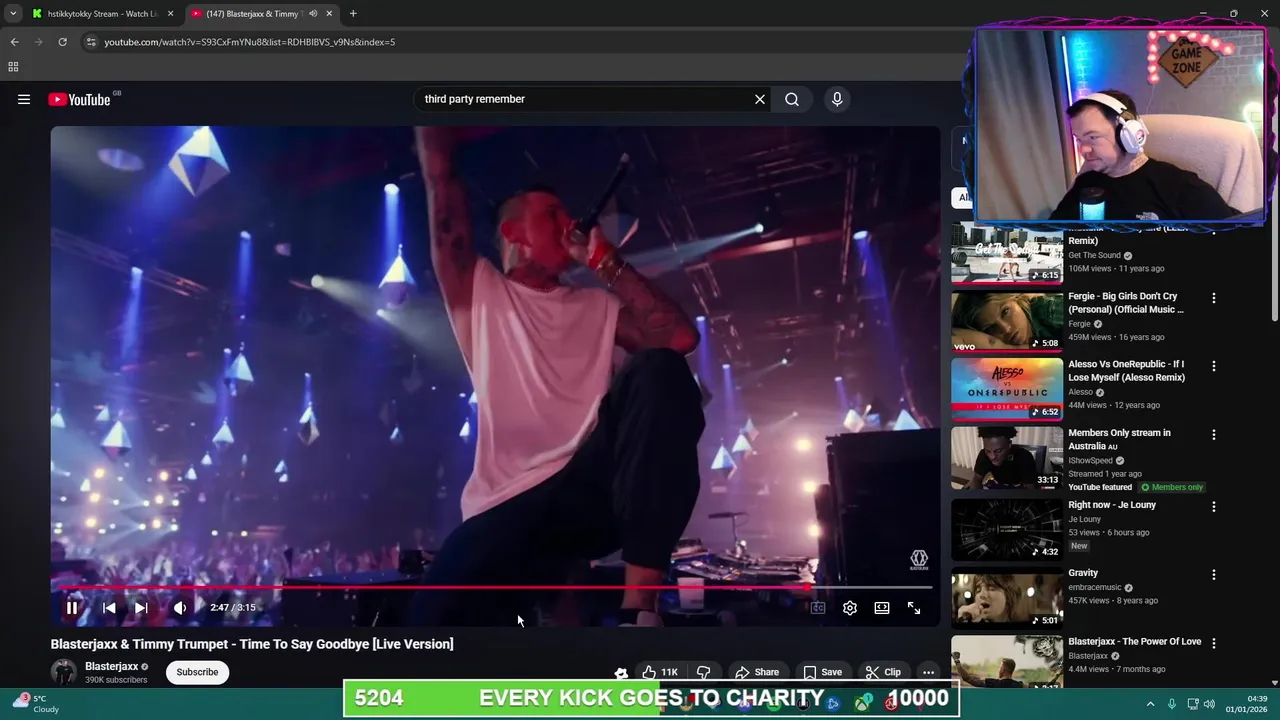Dislike the video with thumbs-down
Screen dimensions: 1280x720
[x=704, y=672]
